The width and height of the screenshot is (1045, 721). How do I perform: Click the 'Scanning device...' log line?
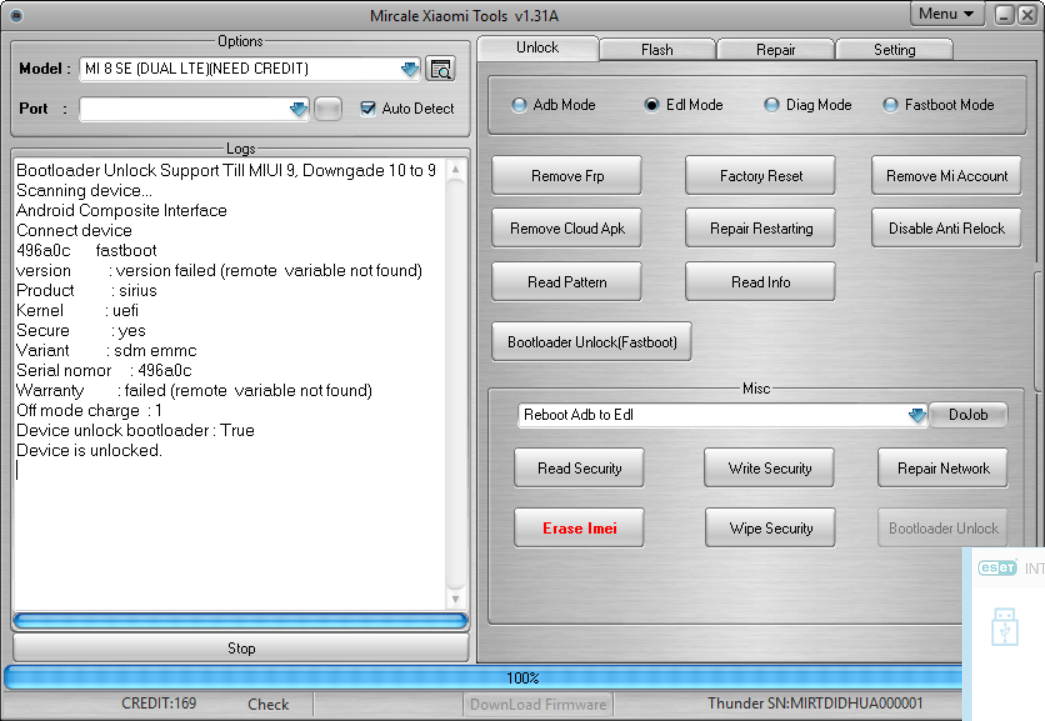84,191
